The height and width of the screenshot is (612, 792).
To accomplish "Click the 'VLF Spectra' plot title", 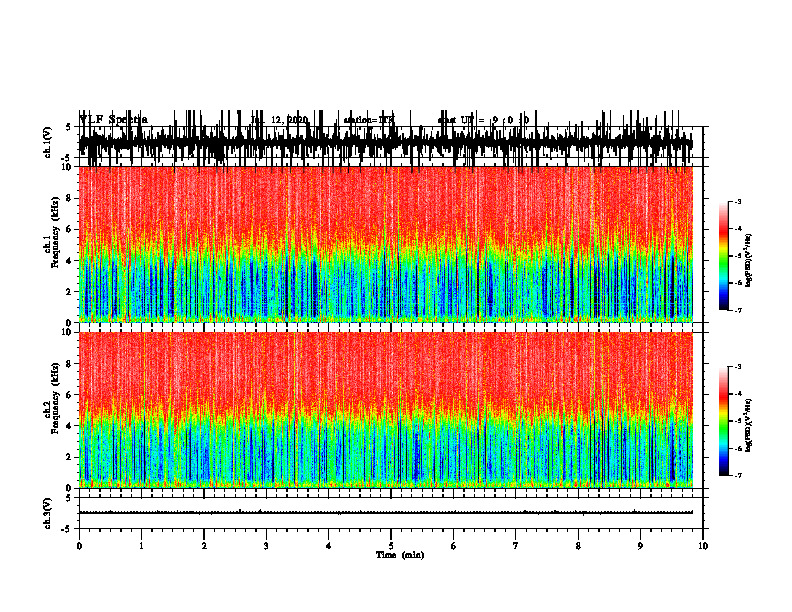I will [x=114, y=120].
